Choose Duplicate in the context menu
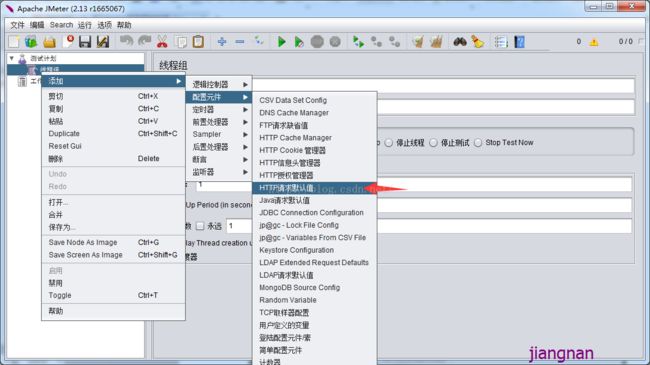Image resolution: width=650 pixels, height=365 pixels. 113,134
